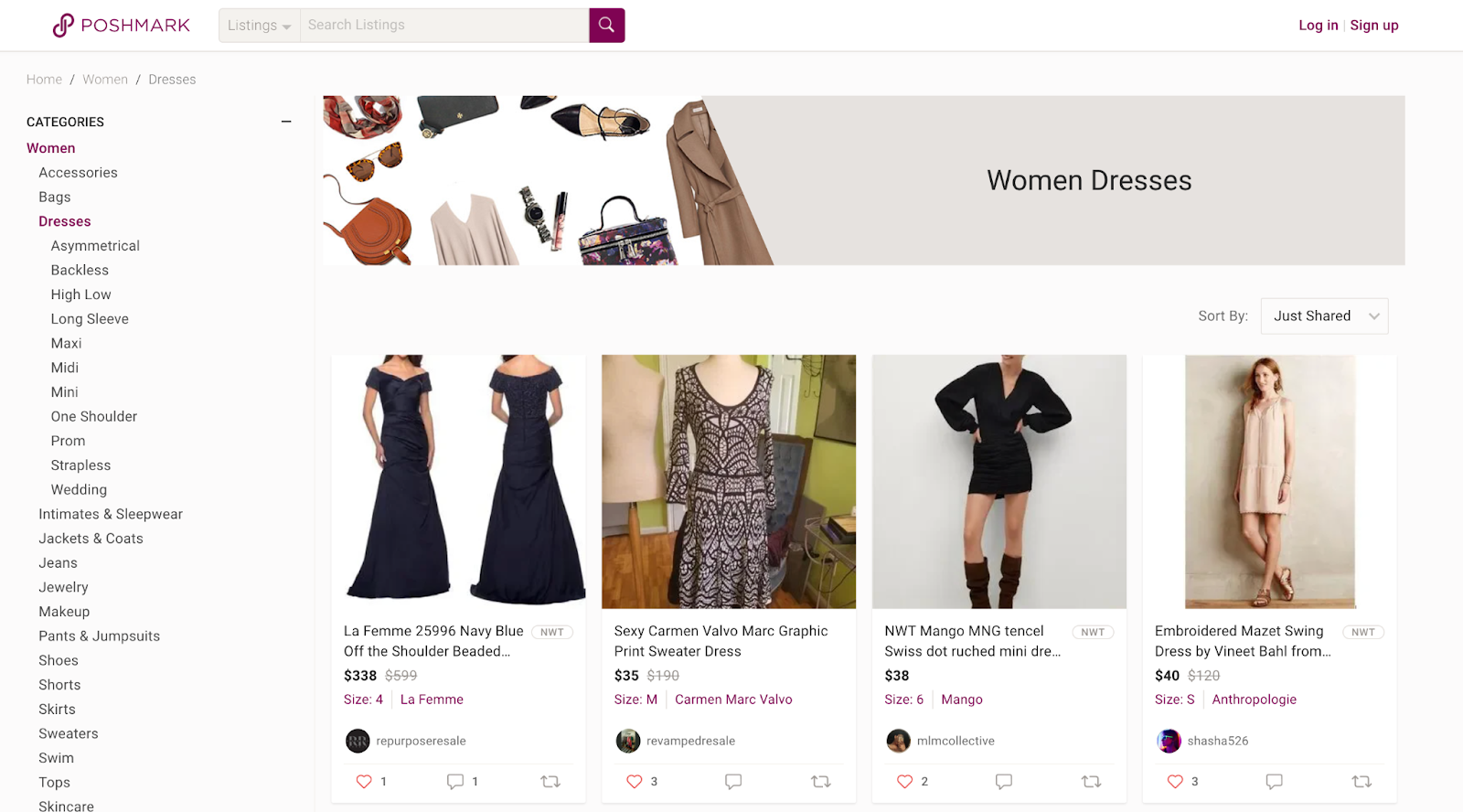Open shasha526 seller avatar
This screenshot has height=812, width=1463.
(1169, 741)
